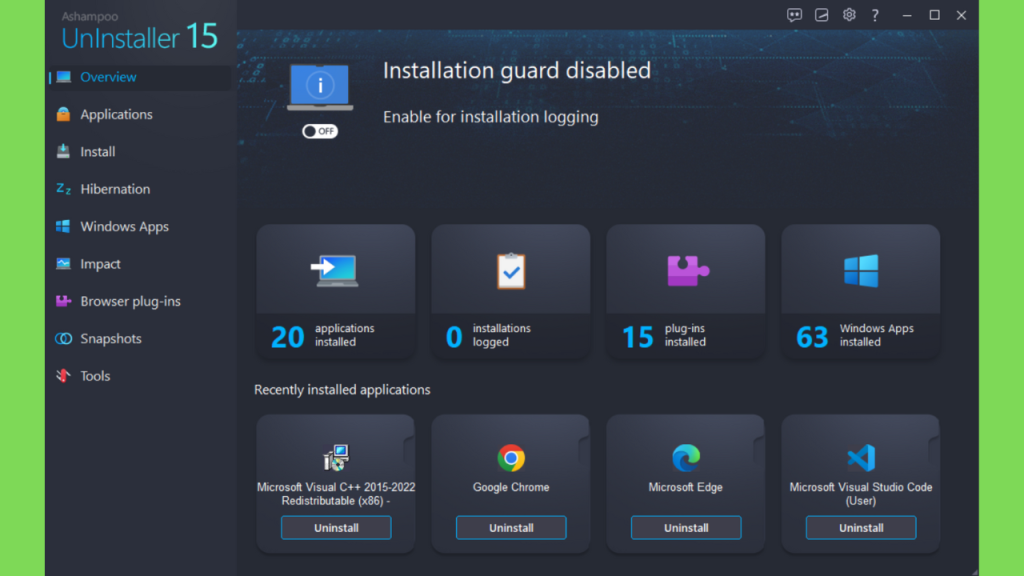Click the Microsoft Visual C++ installer icon
Screen dimensions: 1024x576
point(336,458)
